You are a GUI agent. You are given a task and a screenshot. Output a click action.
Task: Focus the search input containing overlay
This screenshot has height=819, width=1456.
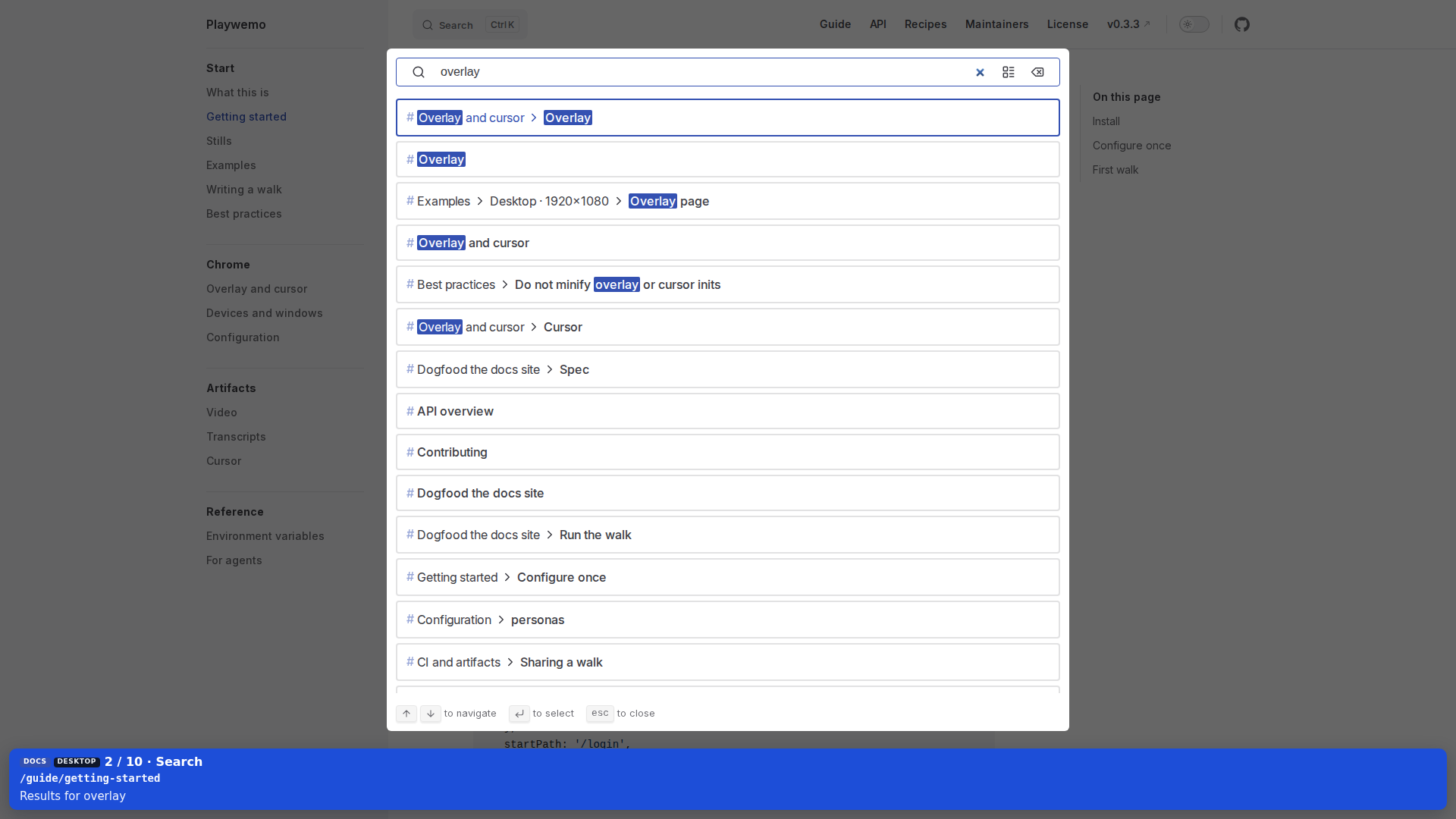(x=701, y=72)
